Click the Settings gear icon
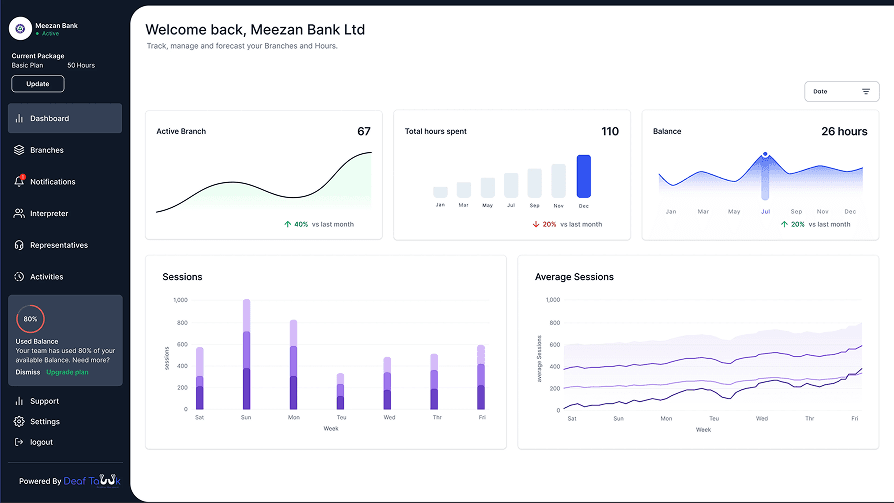 (19, 422)
